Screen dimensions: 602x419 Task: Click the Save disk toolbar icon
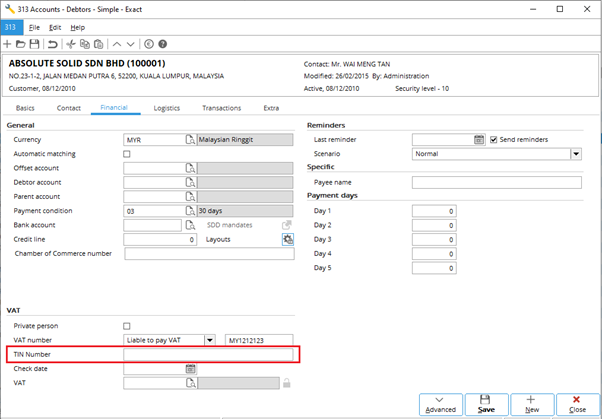pyautogui.click(x=34, y=44)
